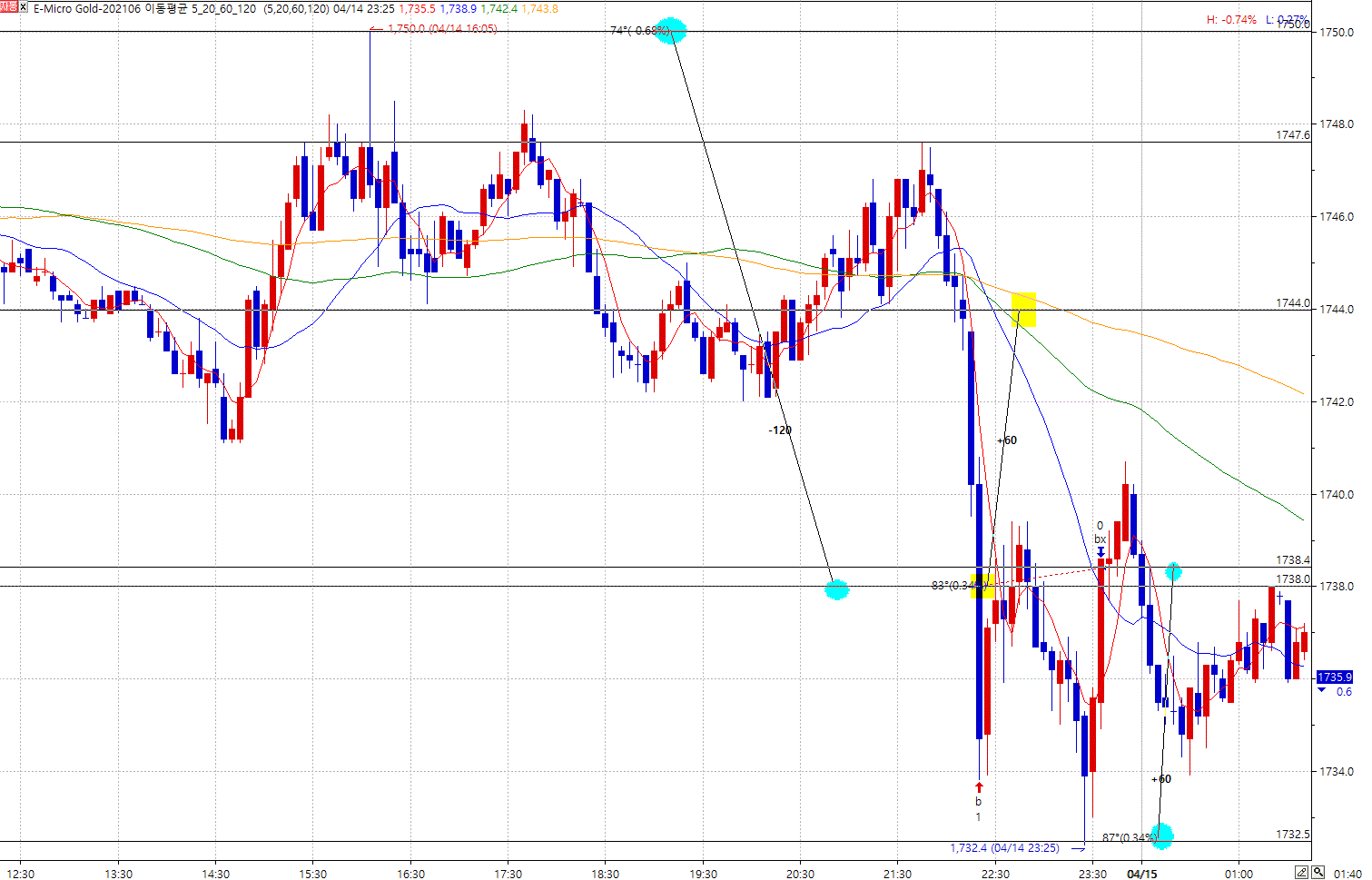The height and width of the screenshot is (880, 1372).
Task: Select the cyan circle marker near 1738.4 line
Action: (x=1173, y=571)
